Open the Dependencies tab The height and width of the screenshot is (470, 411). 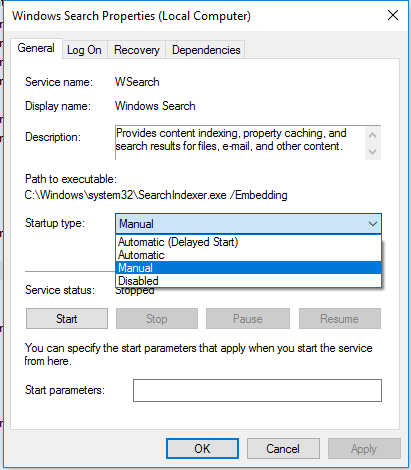click(206, 50)
